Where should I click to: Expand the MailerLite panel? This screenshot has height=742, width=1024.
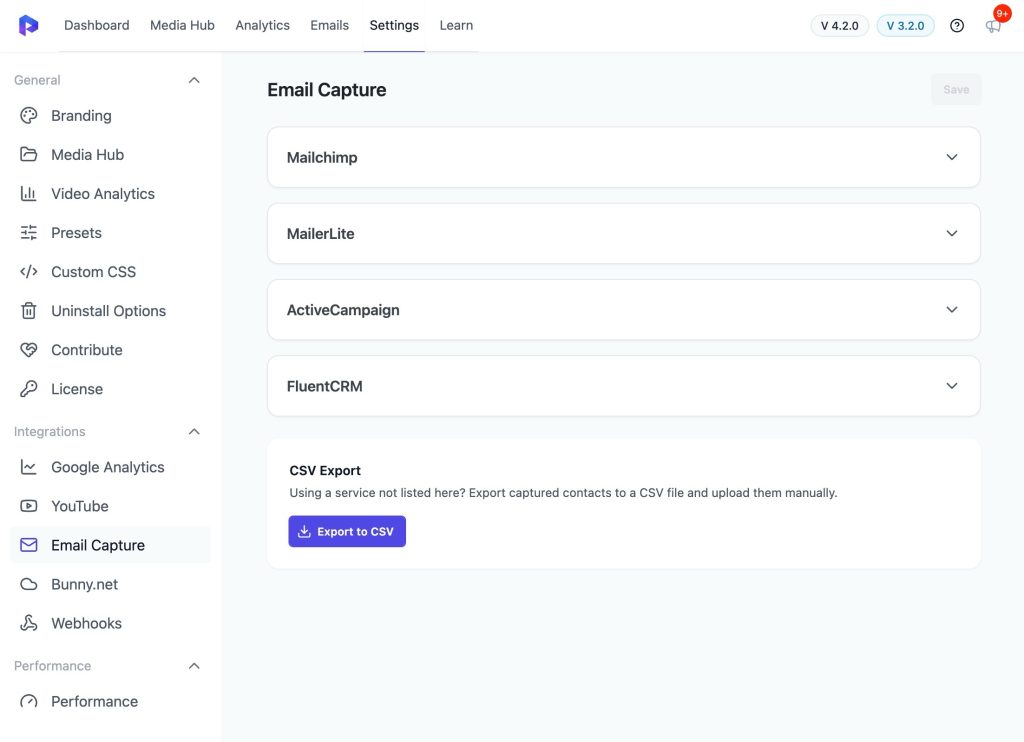[x=624, y=234]
